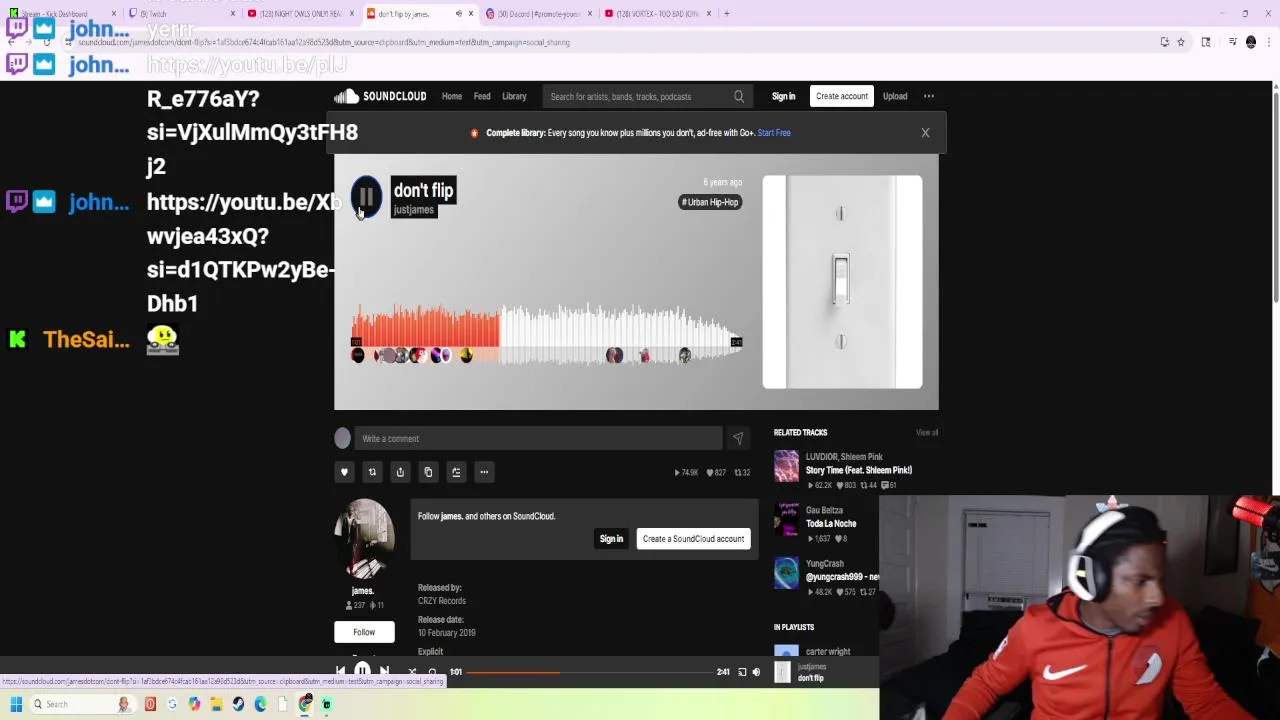Image resolution: width=1280 pixels, height=720 pixels.
Task: Open the CRZY Records text
Action: click(442, 601)
